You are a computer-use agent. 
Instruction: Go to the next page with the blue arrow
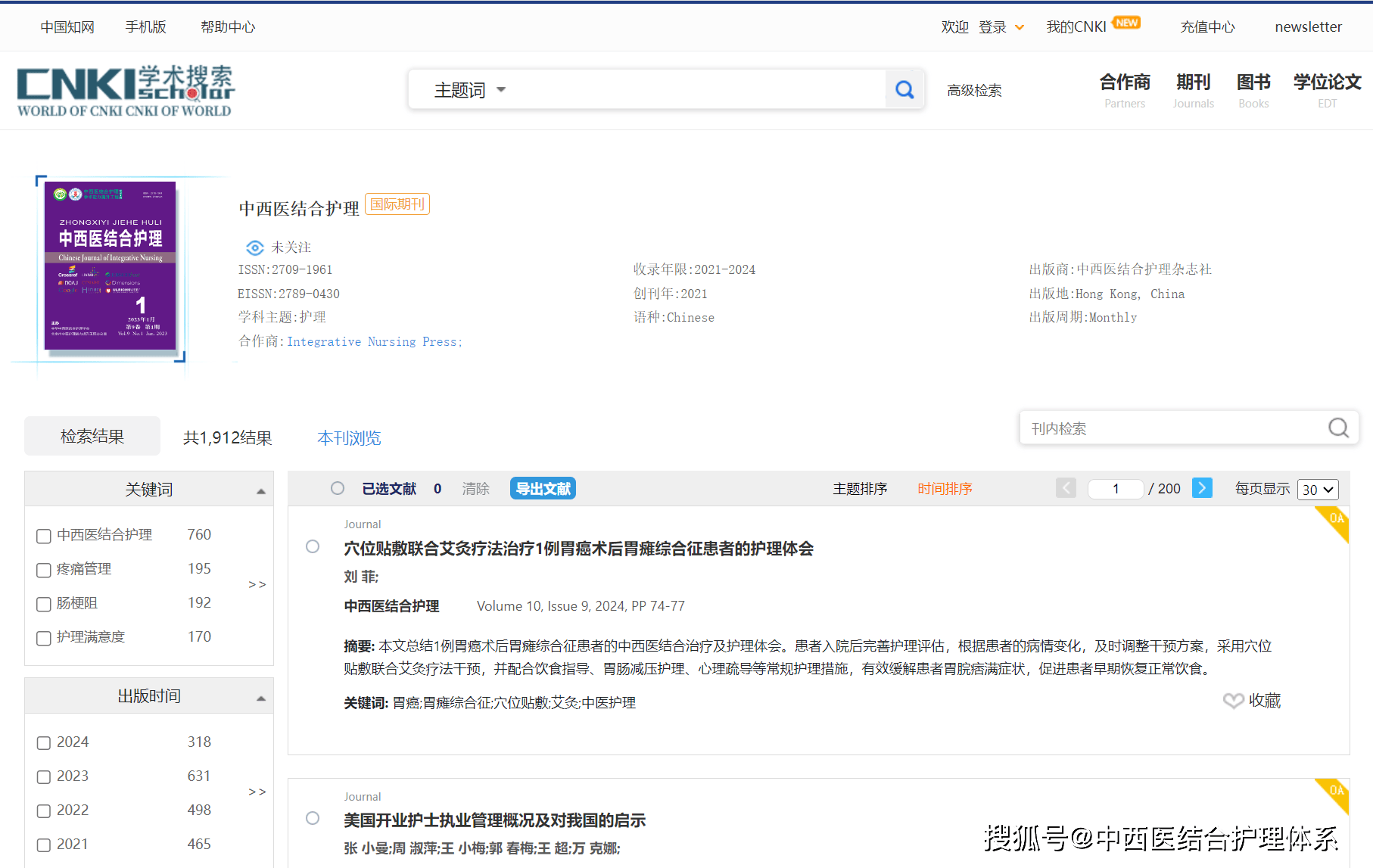(1202, 488)
